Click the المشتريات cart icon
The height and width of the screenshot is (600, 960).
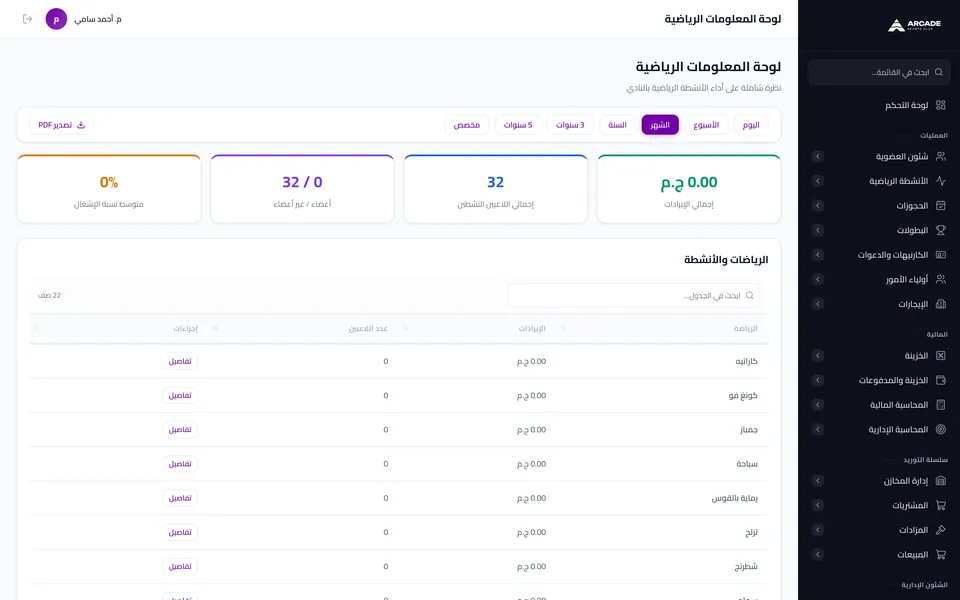pyautogui.click(x=941, y=505)
